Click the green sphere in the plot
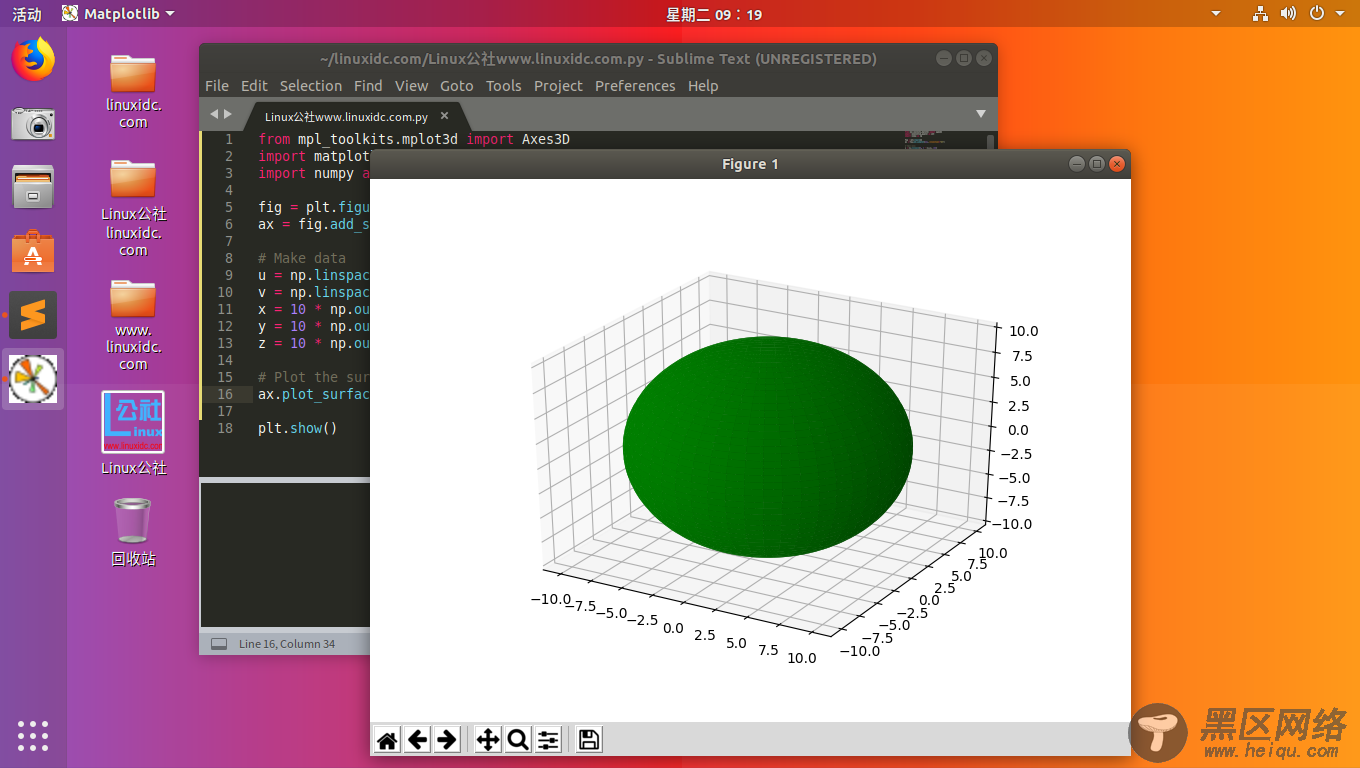Image resolution: width=1360 pixels, height=768 pixels. (x=767, y=446)
